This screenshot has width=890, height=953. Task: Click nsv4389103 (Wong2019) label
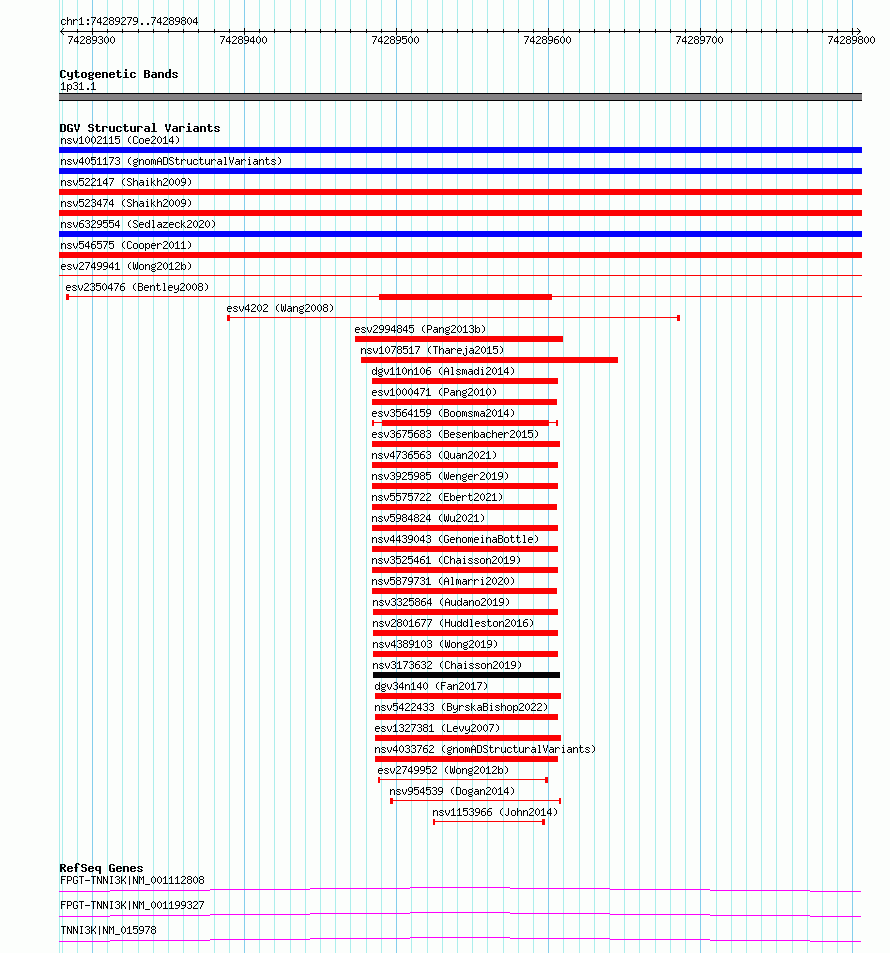[x=435, y=644]
